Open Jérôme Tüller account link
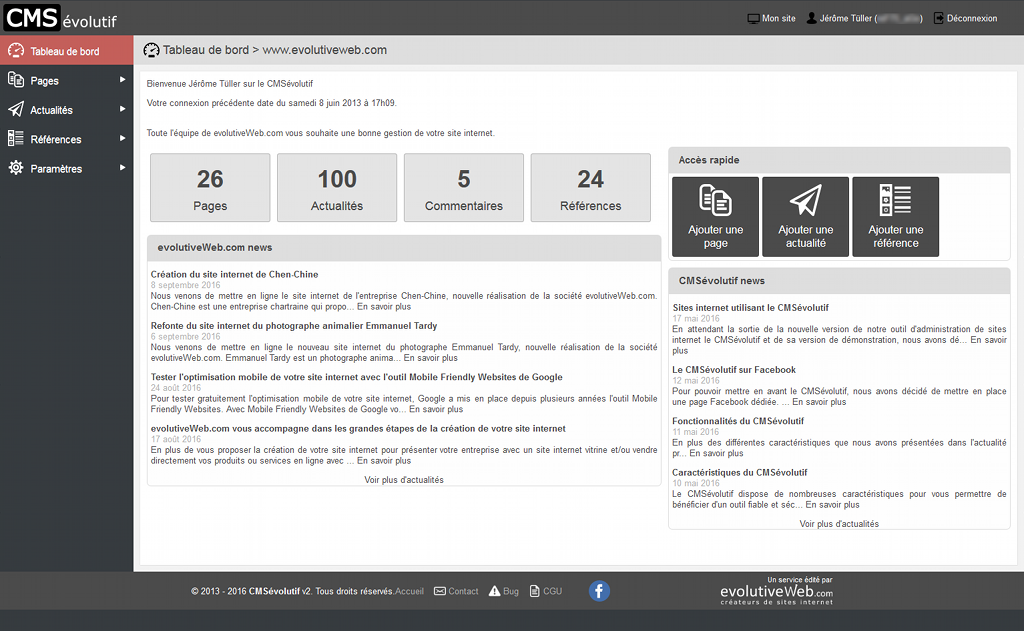This screenshot has height=631, width=1024. pos(871,18)
